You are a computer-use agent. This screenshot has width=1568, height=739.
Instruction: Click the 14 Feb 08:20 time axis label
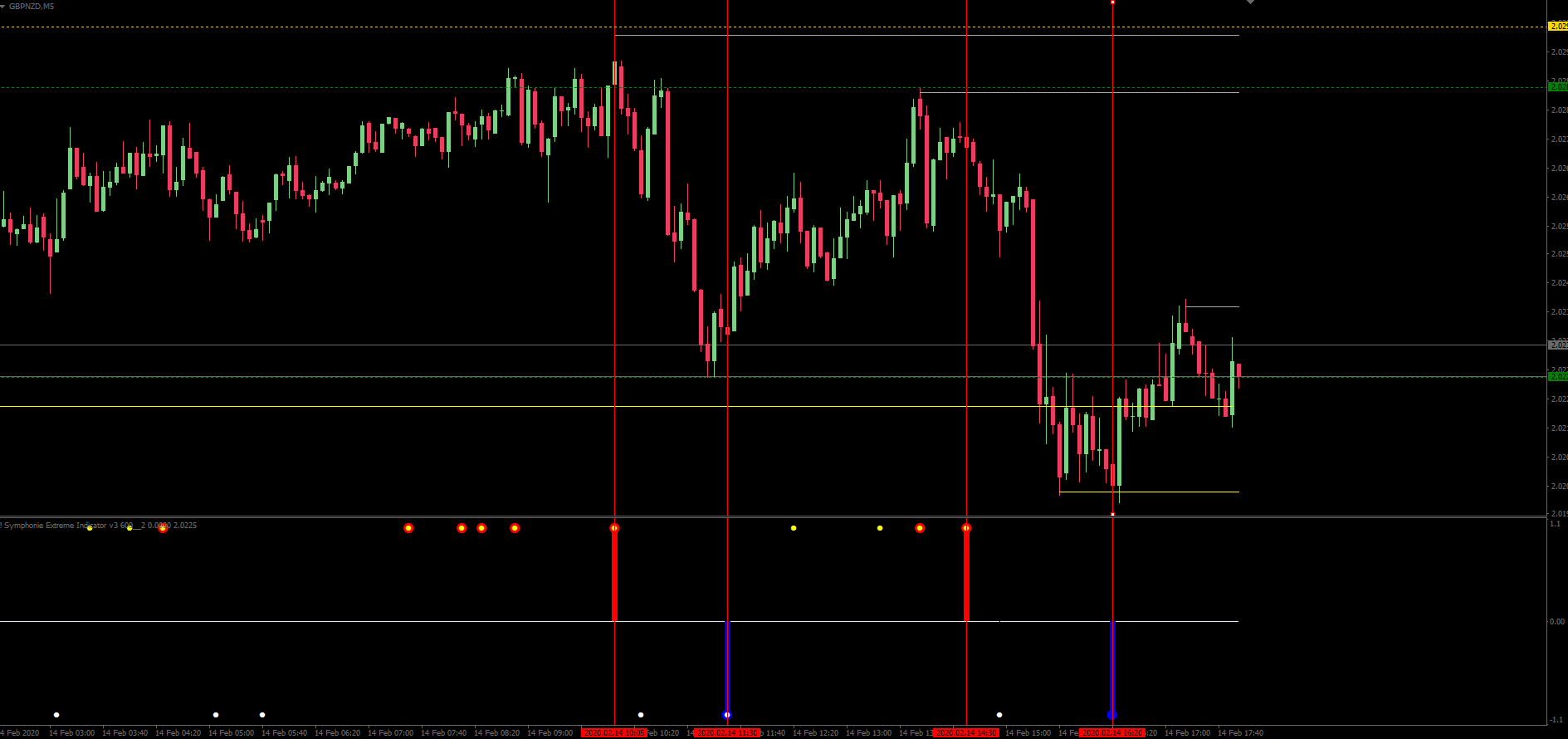tap(496, 733)
